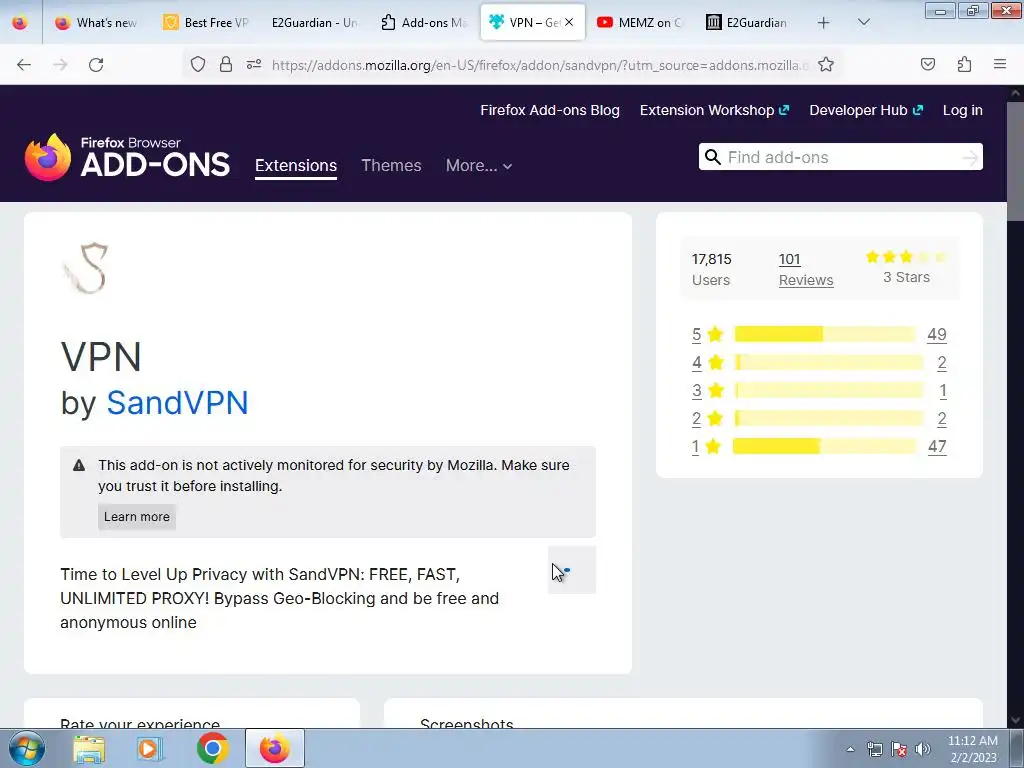
Task: Expand the More… dropdown menu
Action: [479, 165]
